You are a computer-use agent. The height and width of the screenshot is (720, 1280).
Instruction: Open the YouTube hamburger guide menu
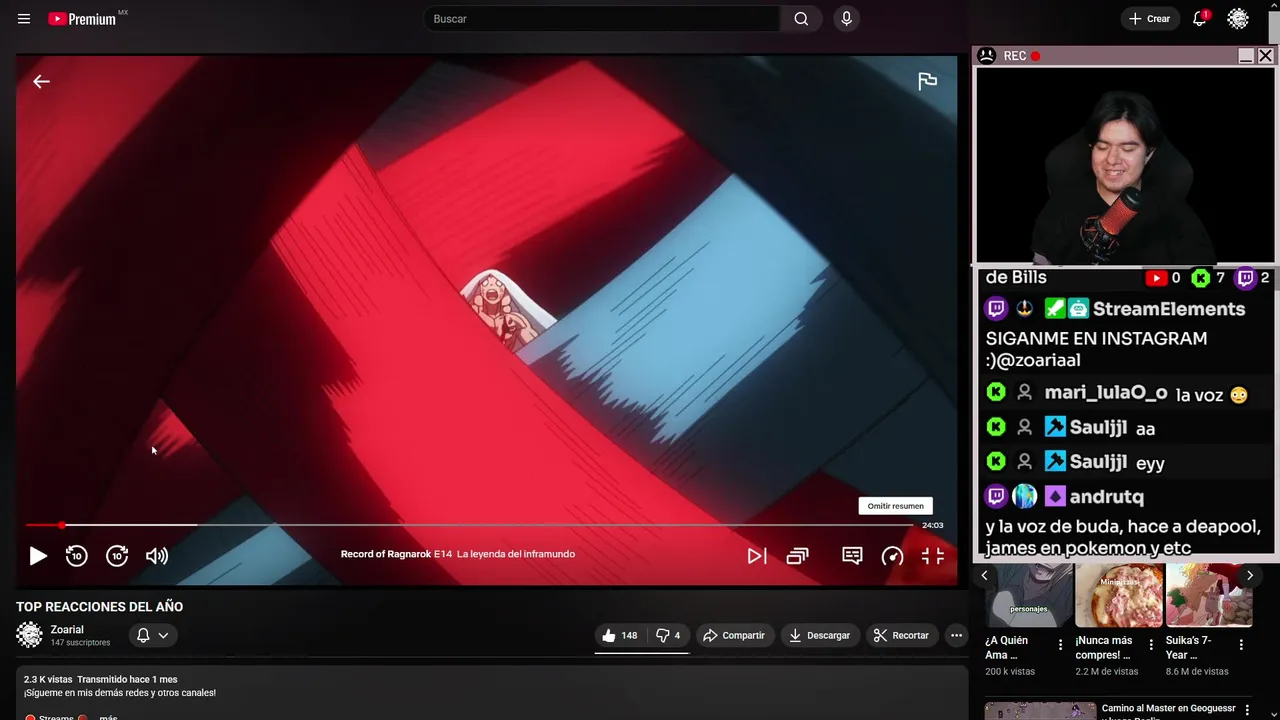click(24, 19)
